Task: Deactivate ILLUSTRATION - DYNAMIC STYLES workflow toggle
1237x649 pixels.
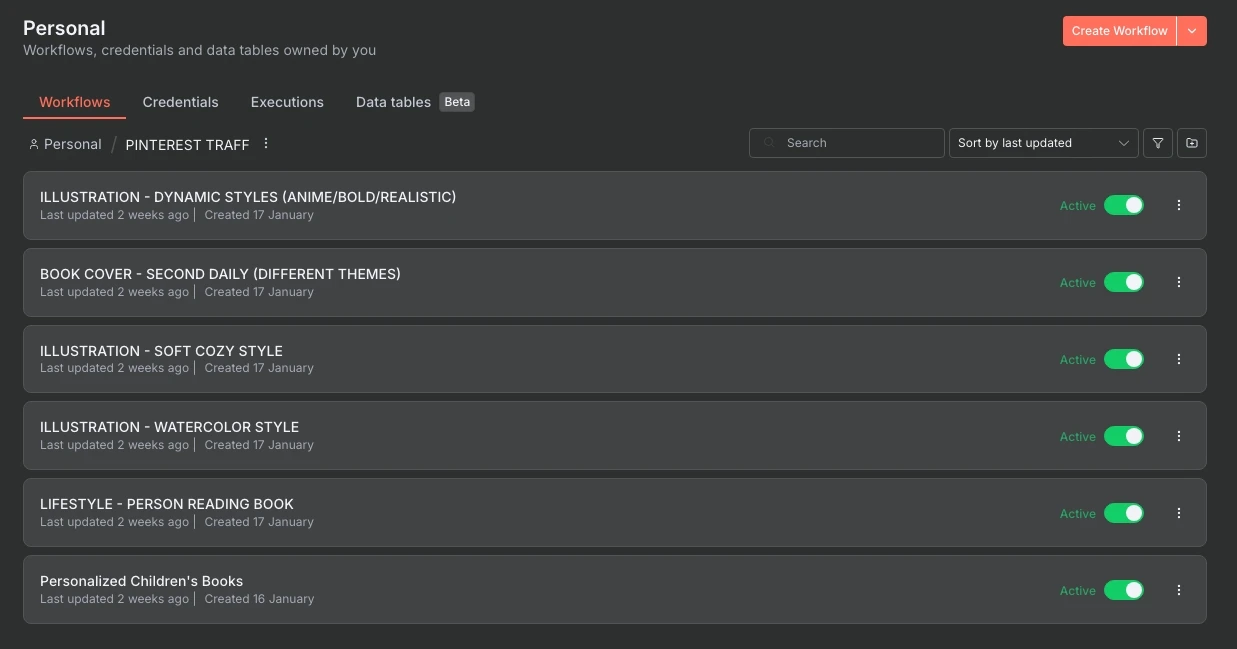Action: 1124,205
